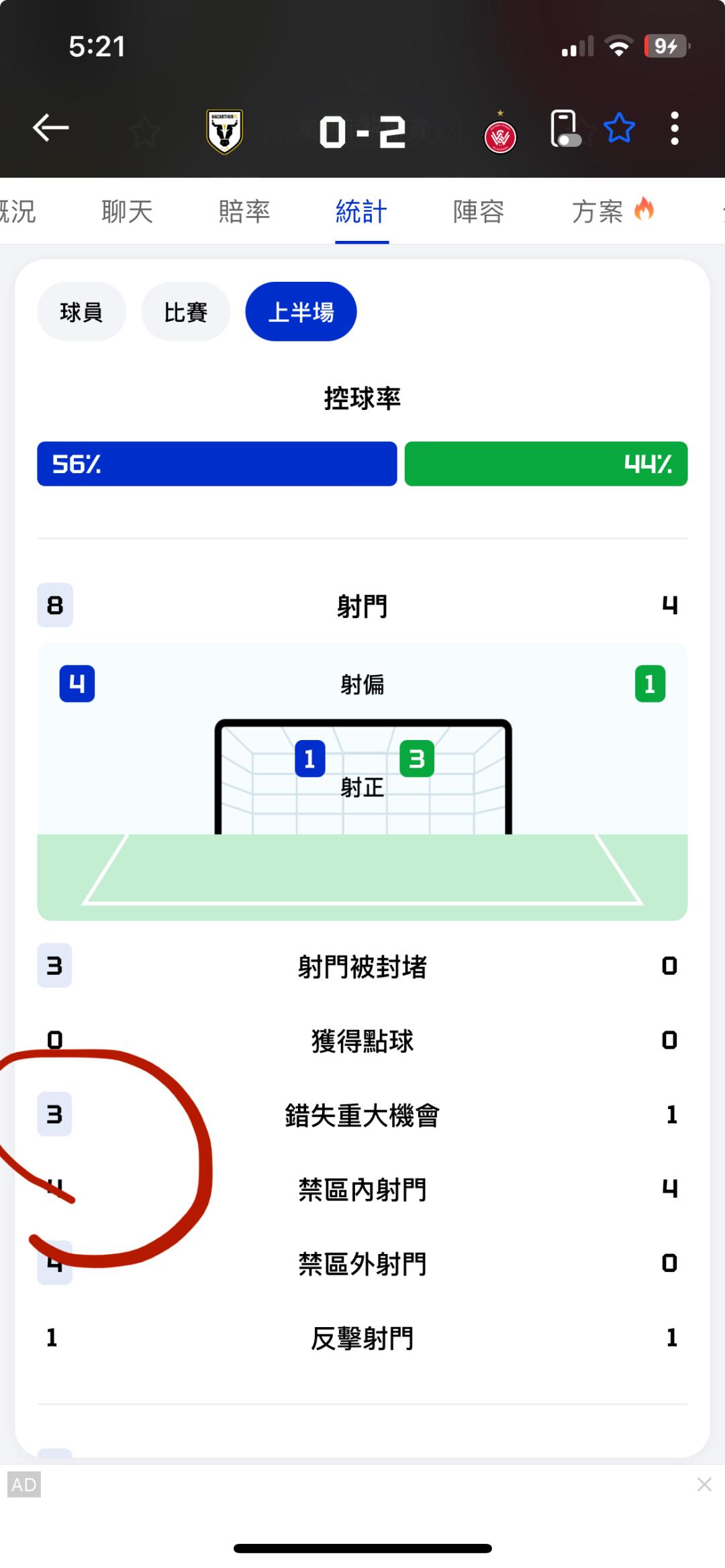Tap the back arrow icon

[x=51, y=127]
